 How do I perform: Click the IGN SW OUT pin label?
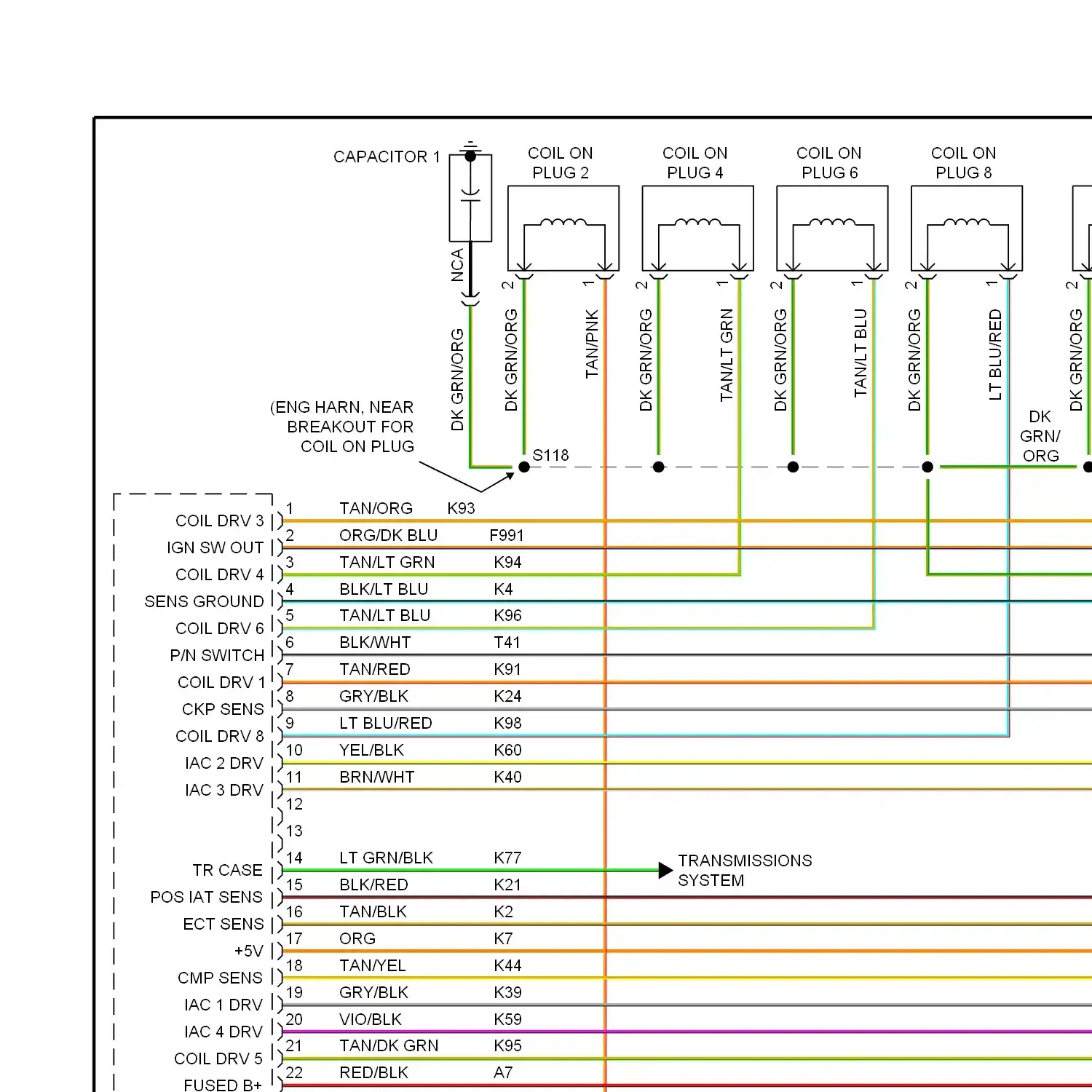coord(215,547)
